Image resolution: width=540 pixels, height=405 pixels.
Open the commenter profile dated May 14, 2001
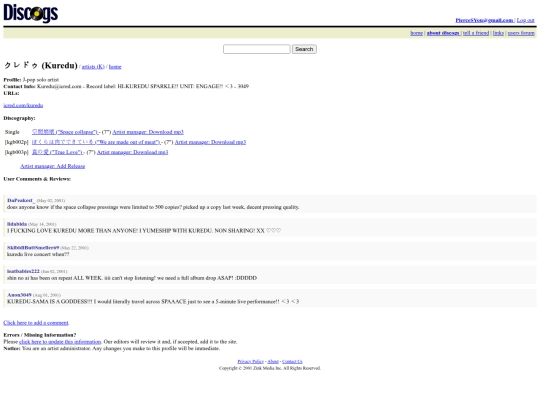click(x=17, y=224)
